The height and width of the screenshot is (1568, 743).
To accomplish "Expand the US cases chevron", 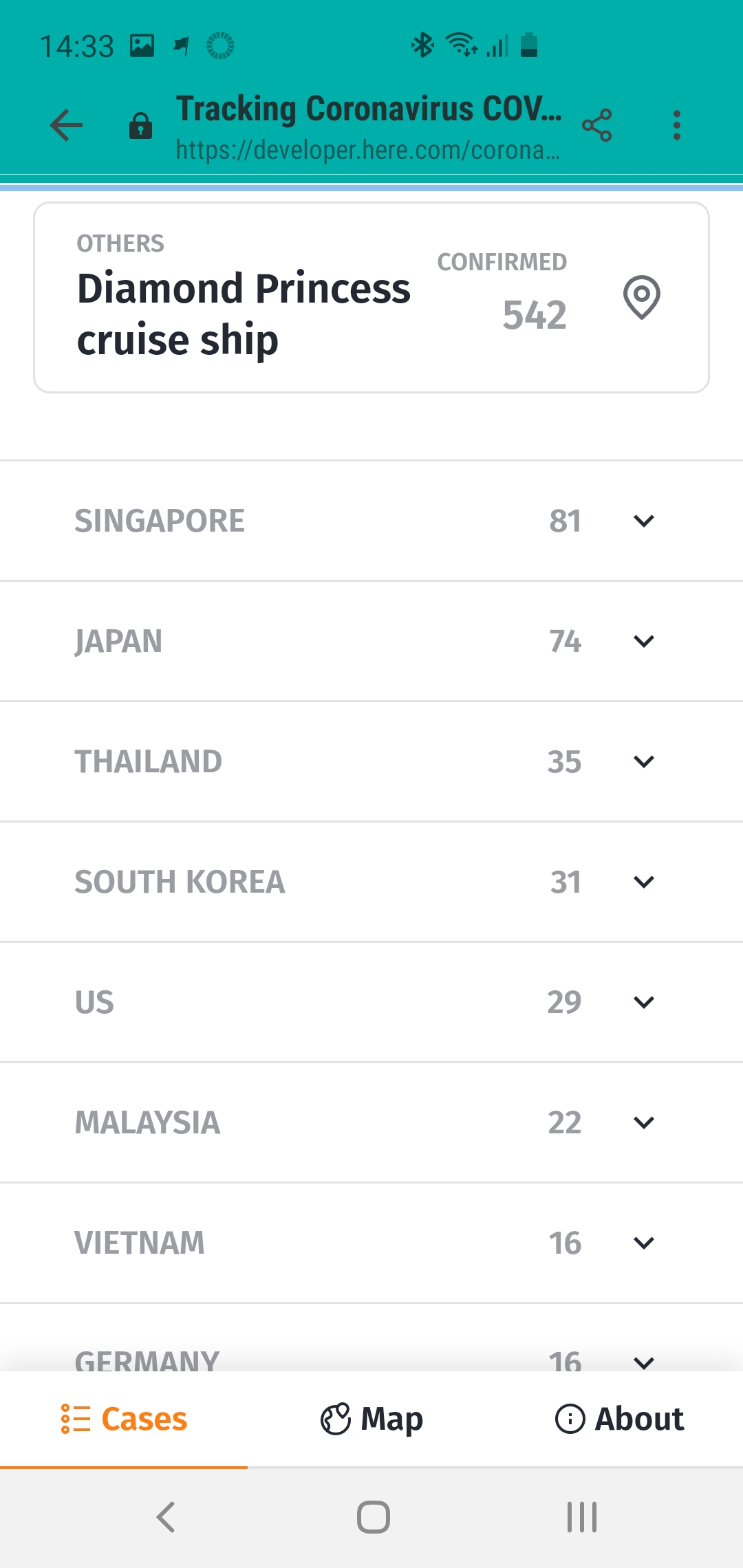I will 644,1002.
